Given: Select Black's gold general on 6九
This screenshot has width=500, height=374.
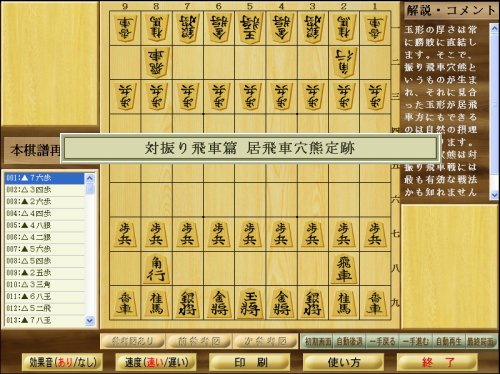Looking at the screenshot, I should (219, 303).
